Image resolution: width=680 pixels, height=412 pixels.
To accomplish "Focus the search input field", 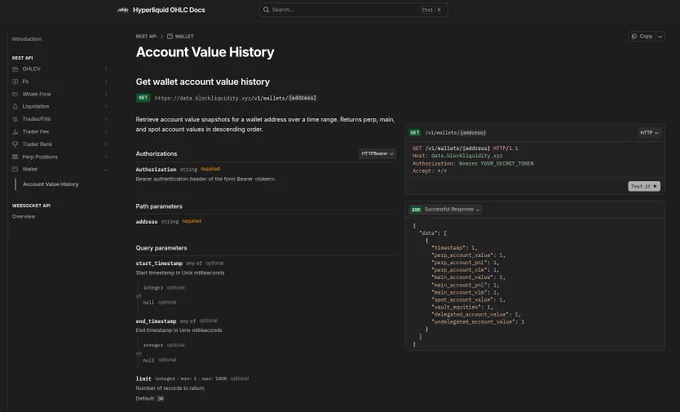I will pos(353,10).
